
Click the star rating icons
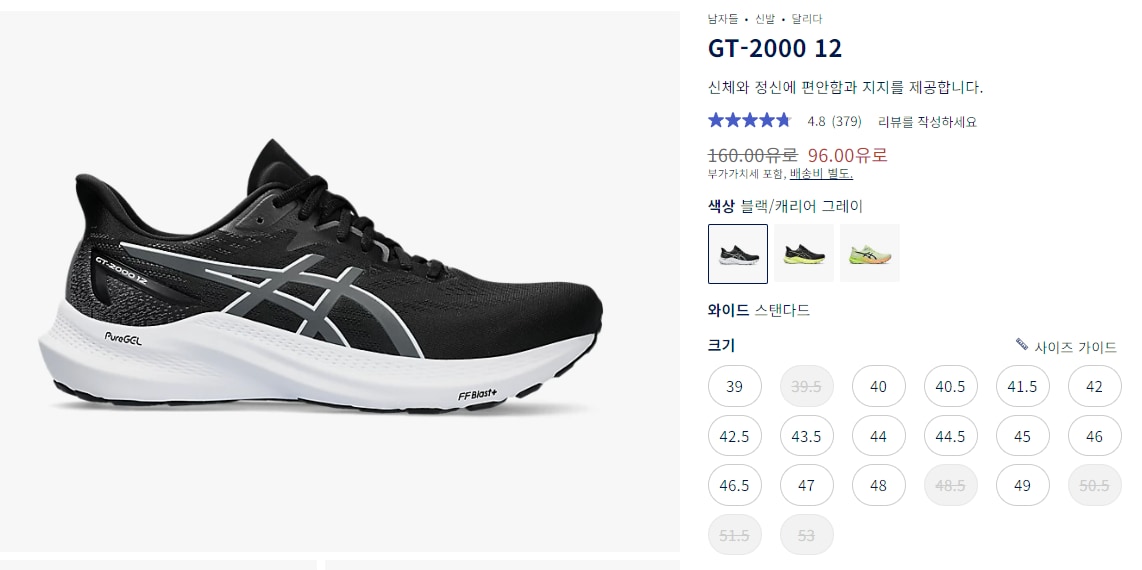coord(749,120)
